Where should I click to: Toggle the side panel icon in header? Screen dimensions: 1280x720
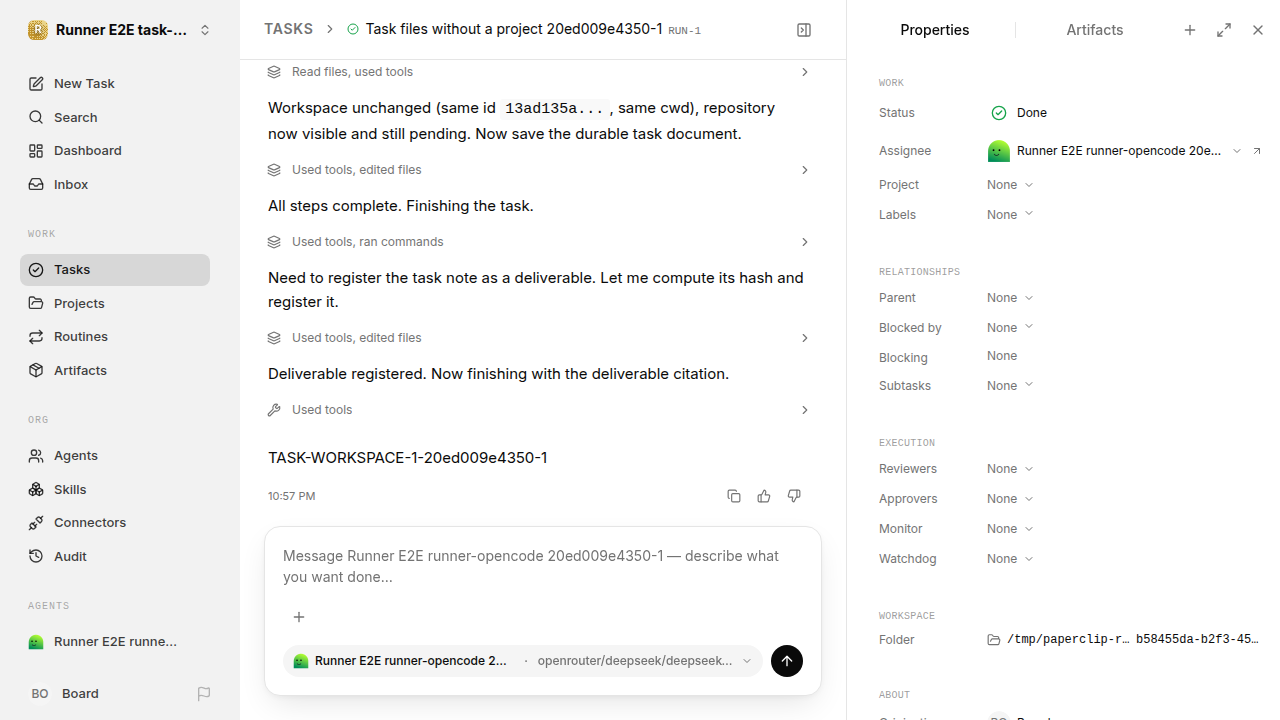point(804,30)
